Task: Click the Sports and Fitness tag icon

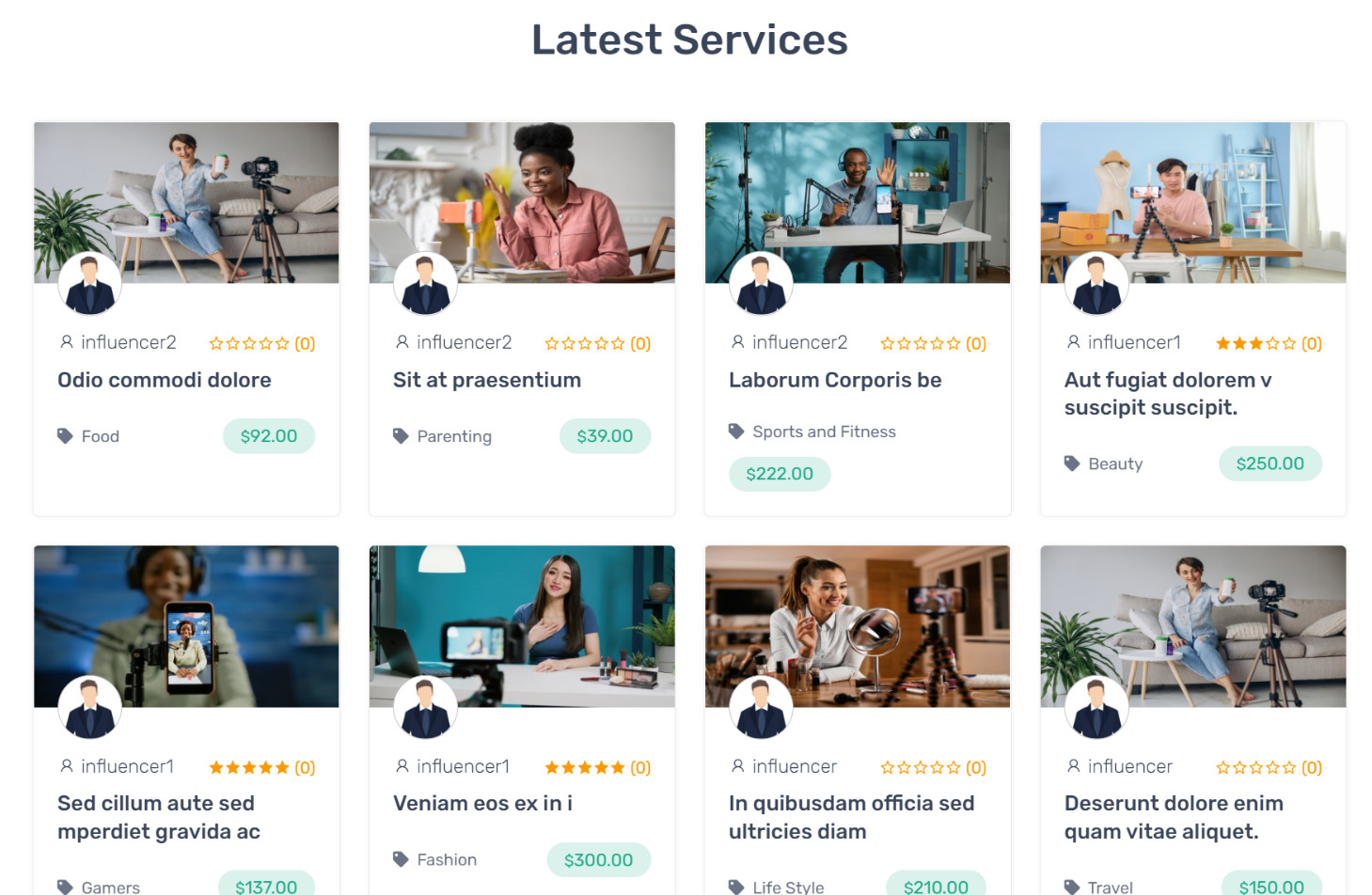Action: [x=736, y=432]
